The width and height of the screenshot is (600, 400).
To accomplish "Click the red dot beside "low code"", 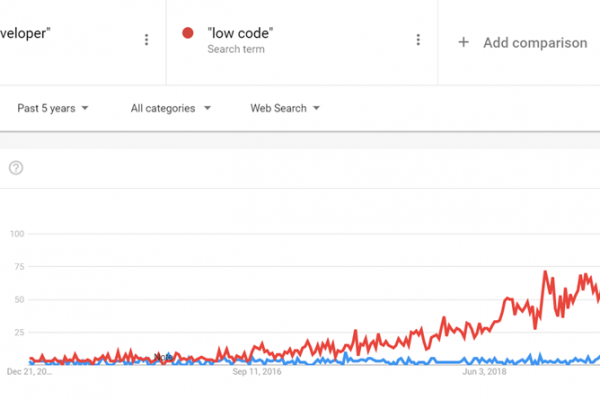I will click(188, 33).
